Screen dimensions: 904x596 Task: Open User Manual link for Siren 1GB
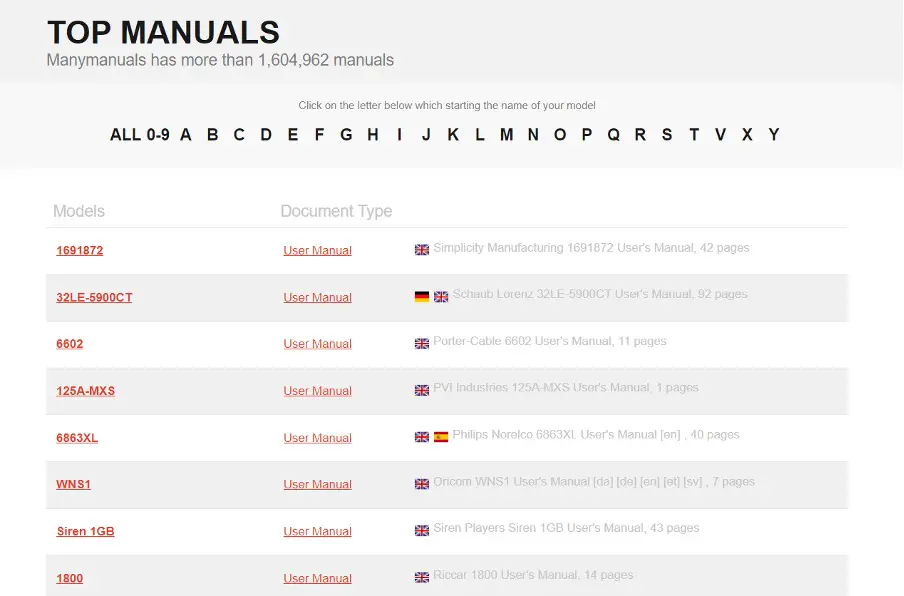point(318,531)
